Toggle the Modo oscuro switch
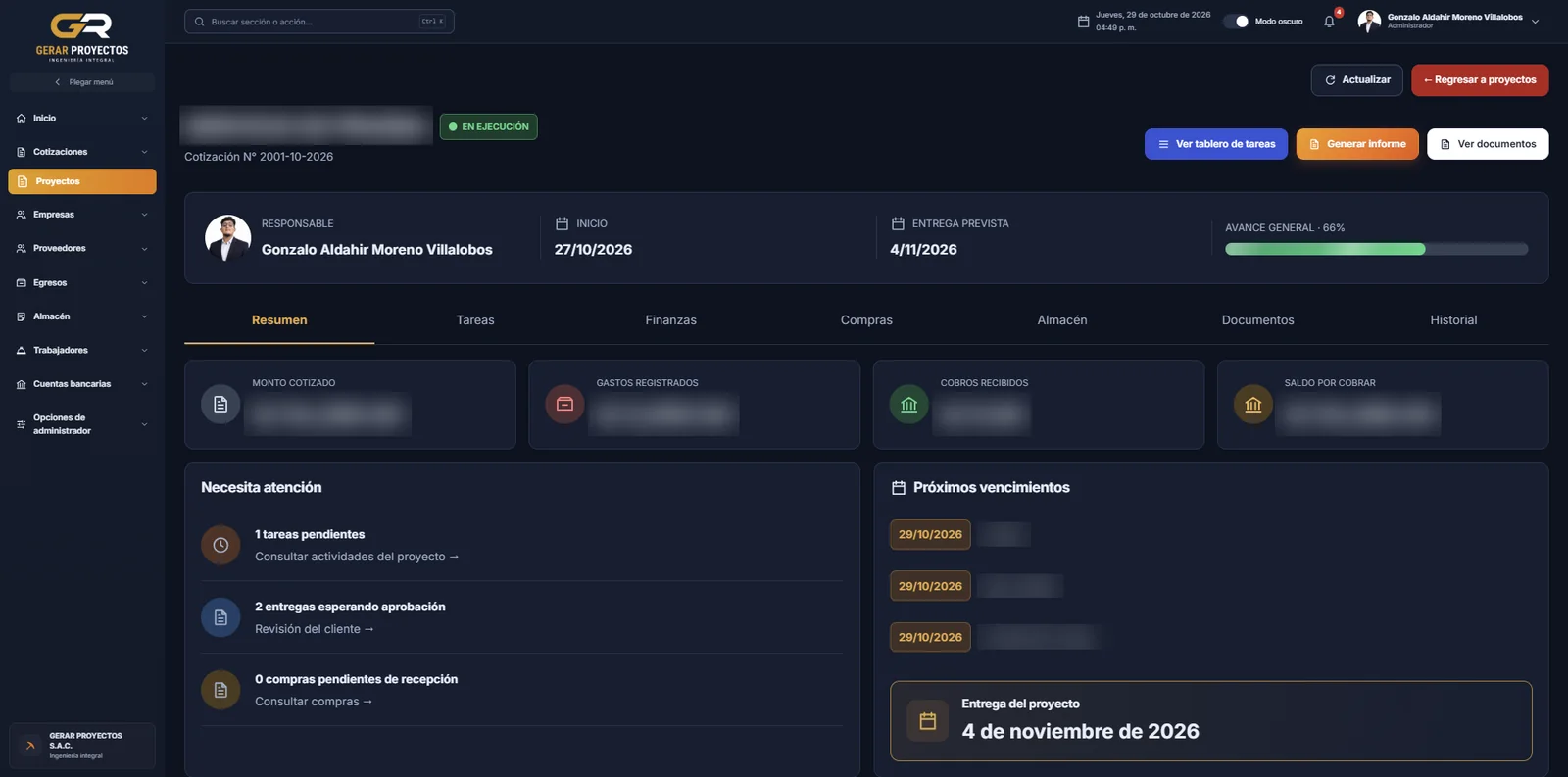Image resolution: width=1568 pixels, height=777 pixels. [x=1237, y=22]
